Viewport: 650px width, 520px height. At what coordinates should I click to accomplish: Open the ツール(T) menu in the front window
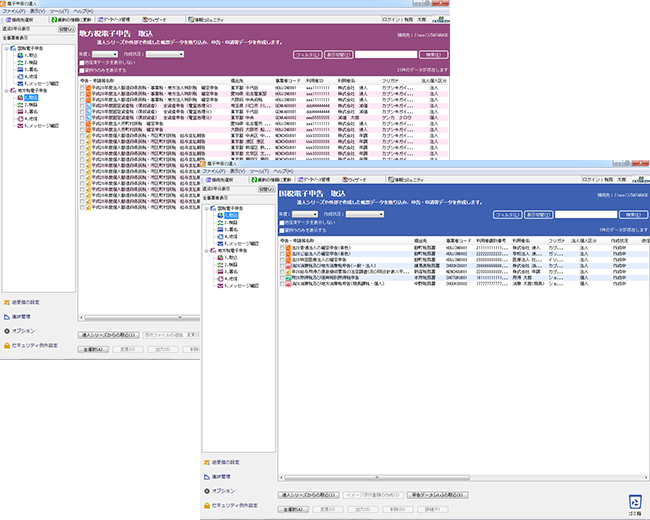[259, 171]
